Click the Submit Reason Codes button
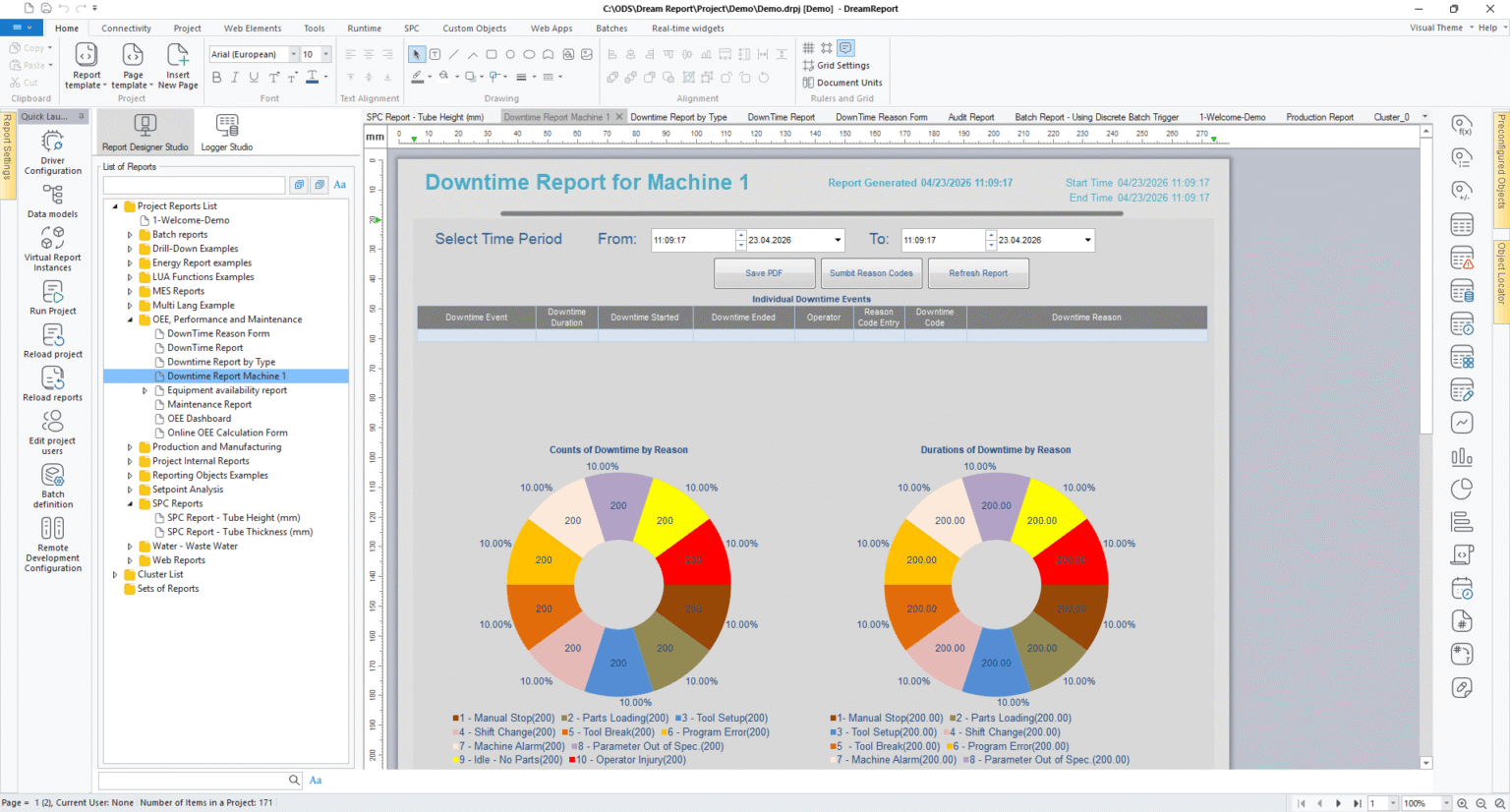1510x812 pixels. [x=871, y=273]
